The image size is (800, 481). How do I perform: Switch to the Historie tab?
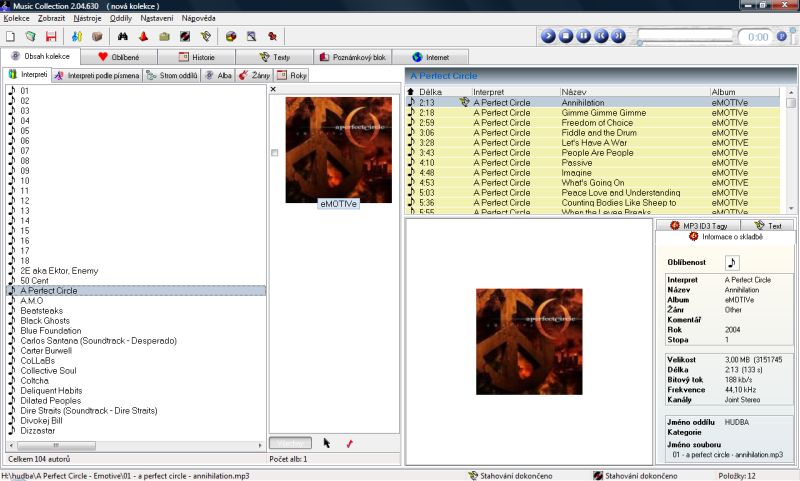[x=196, y=57]
